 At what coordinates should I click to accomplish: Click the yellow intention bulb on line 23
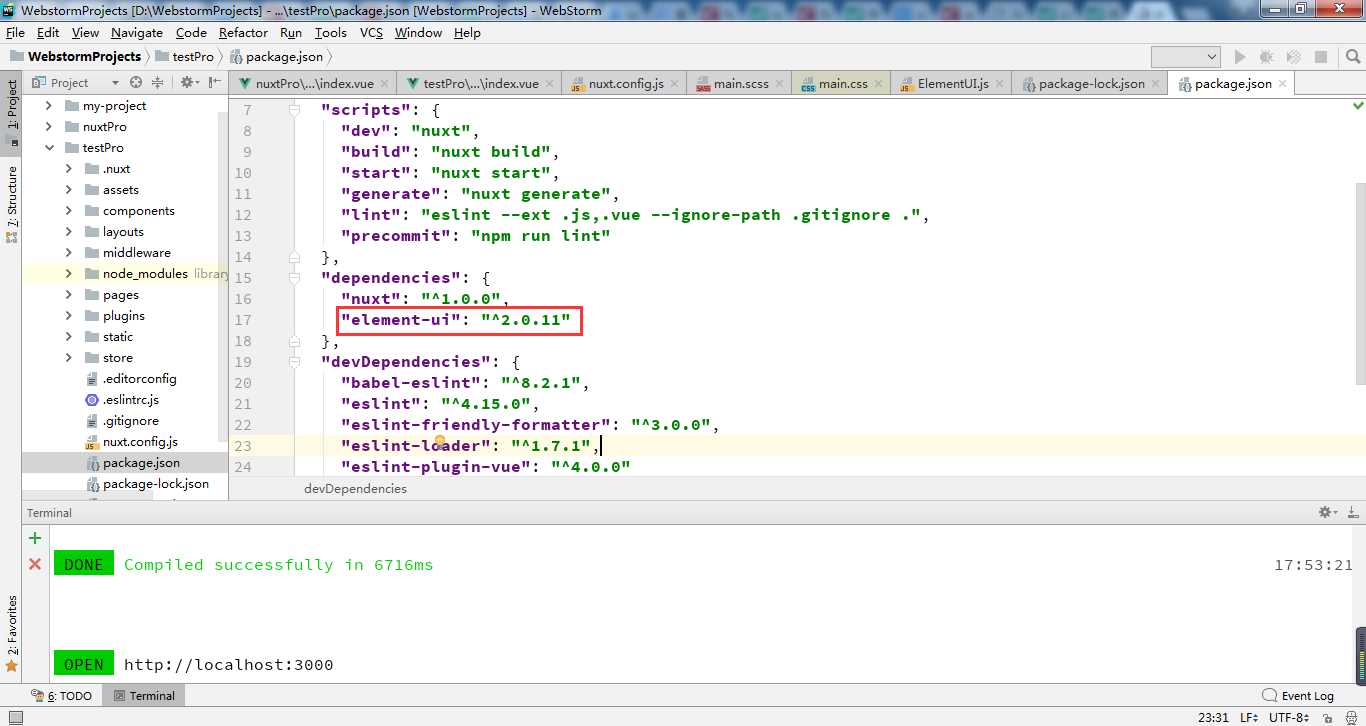pyautogui.click(x=439, y=442)
